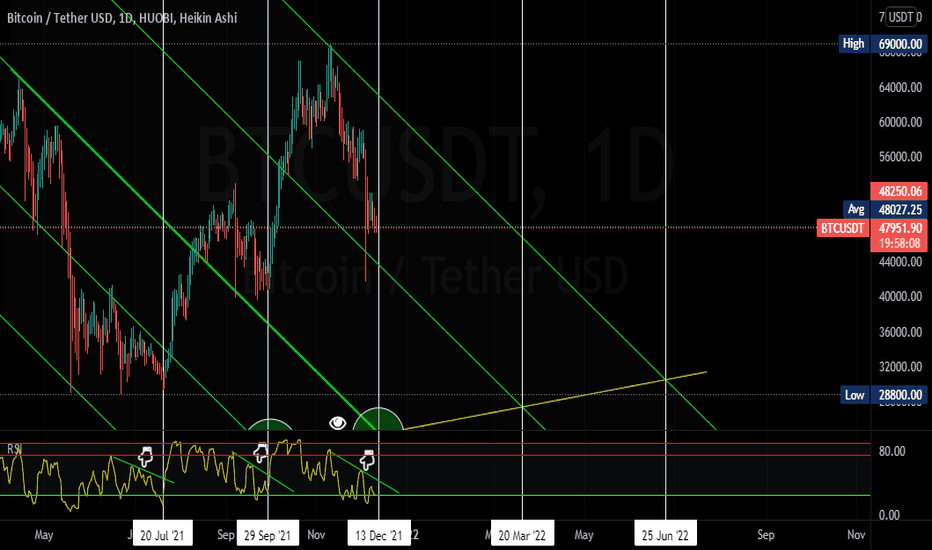Click the 80.00 RSI axis value
932x550 pixels.
pyautogui.click(x=892, y=451)
